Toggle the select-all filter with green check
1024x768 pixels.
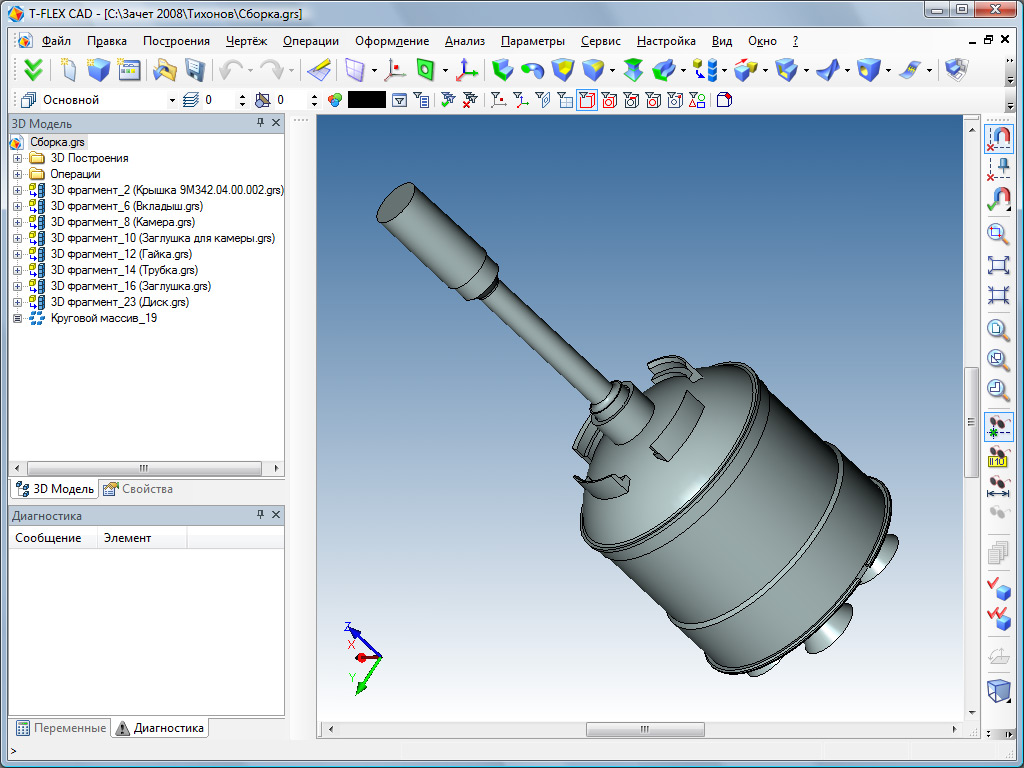pos(447,100)
